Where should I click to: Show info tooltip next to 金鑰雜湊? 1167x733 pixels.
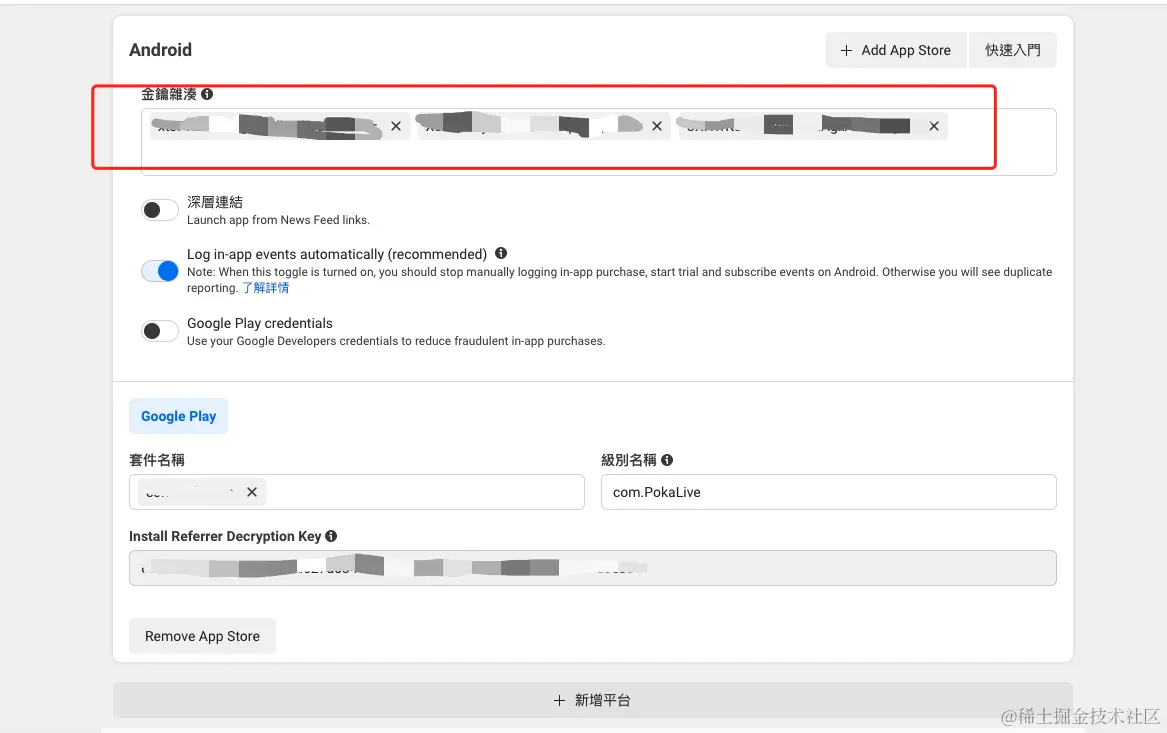tap(207, 94)
